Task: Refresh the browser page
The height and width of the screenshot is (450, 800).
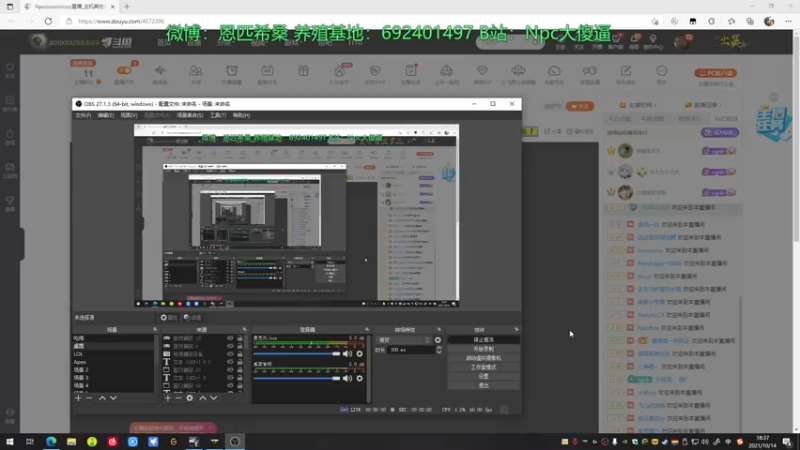Action: click(x=48, y=21)
